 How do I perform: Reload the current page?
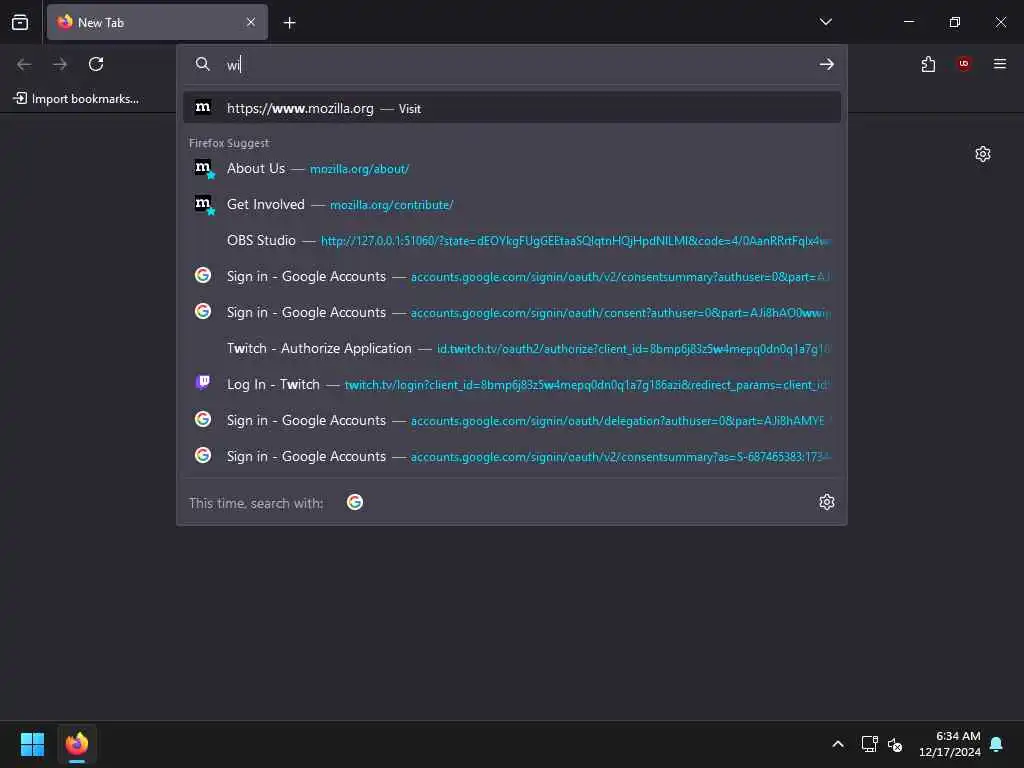(96, 64)
